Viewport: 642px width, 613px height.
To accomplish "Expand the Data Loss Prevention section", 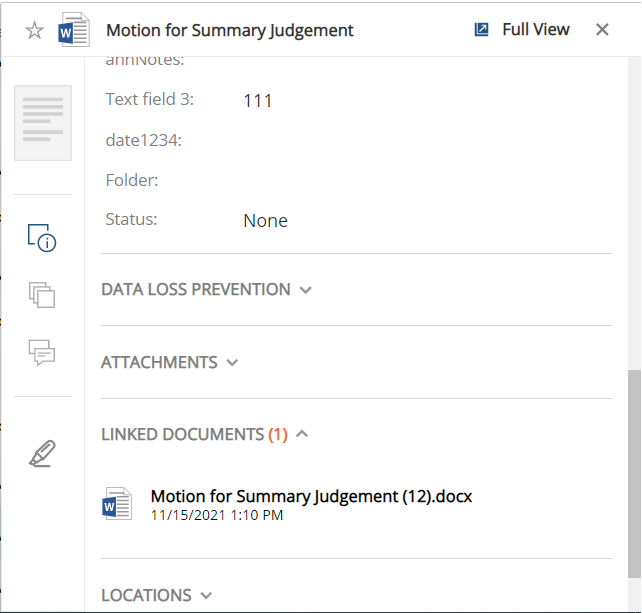I will click(206, 290).
